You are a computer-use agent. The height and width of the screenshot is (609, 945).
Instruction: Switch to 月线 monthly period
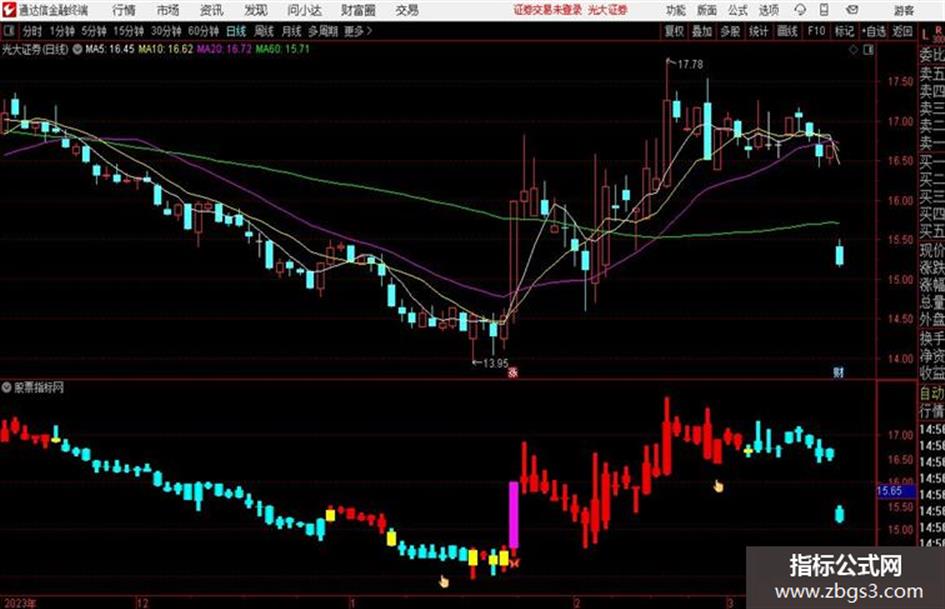292,31
